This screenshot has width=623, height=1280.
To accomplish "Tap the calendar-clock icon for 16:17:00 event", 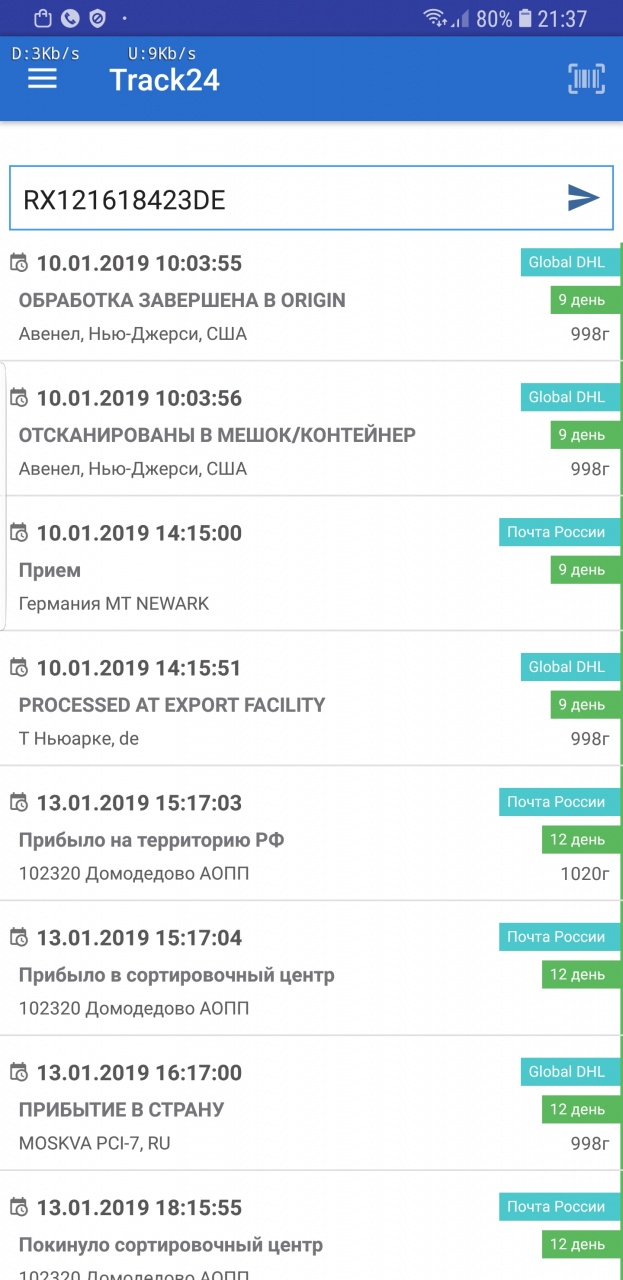I will coord(19,1073).
